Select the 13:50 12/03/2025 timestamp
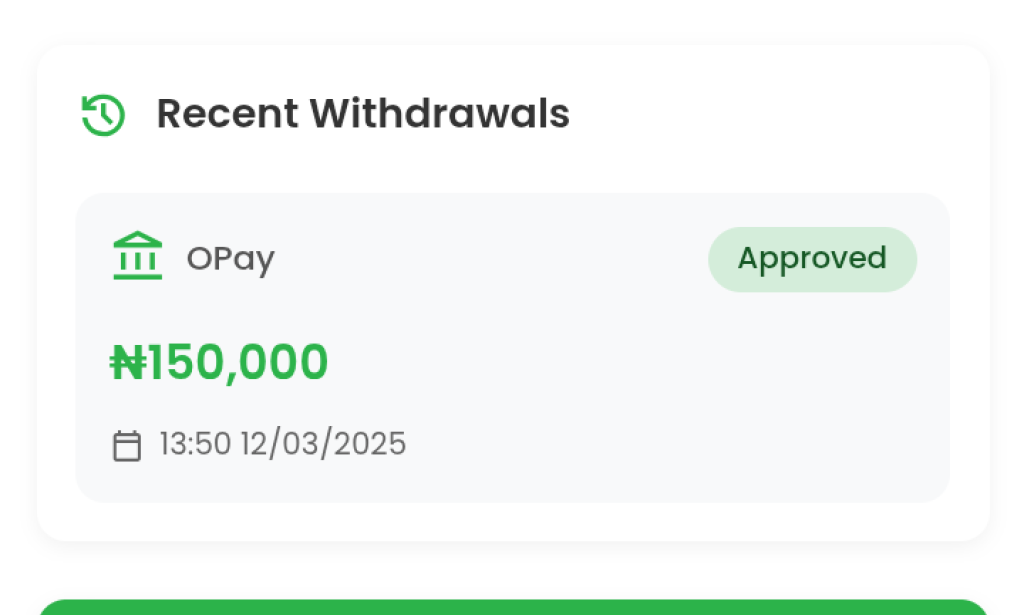 (x=281, y=443)
